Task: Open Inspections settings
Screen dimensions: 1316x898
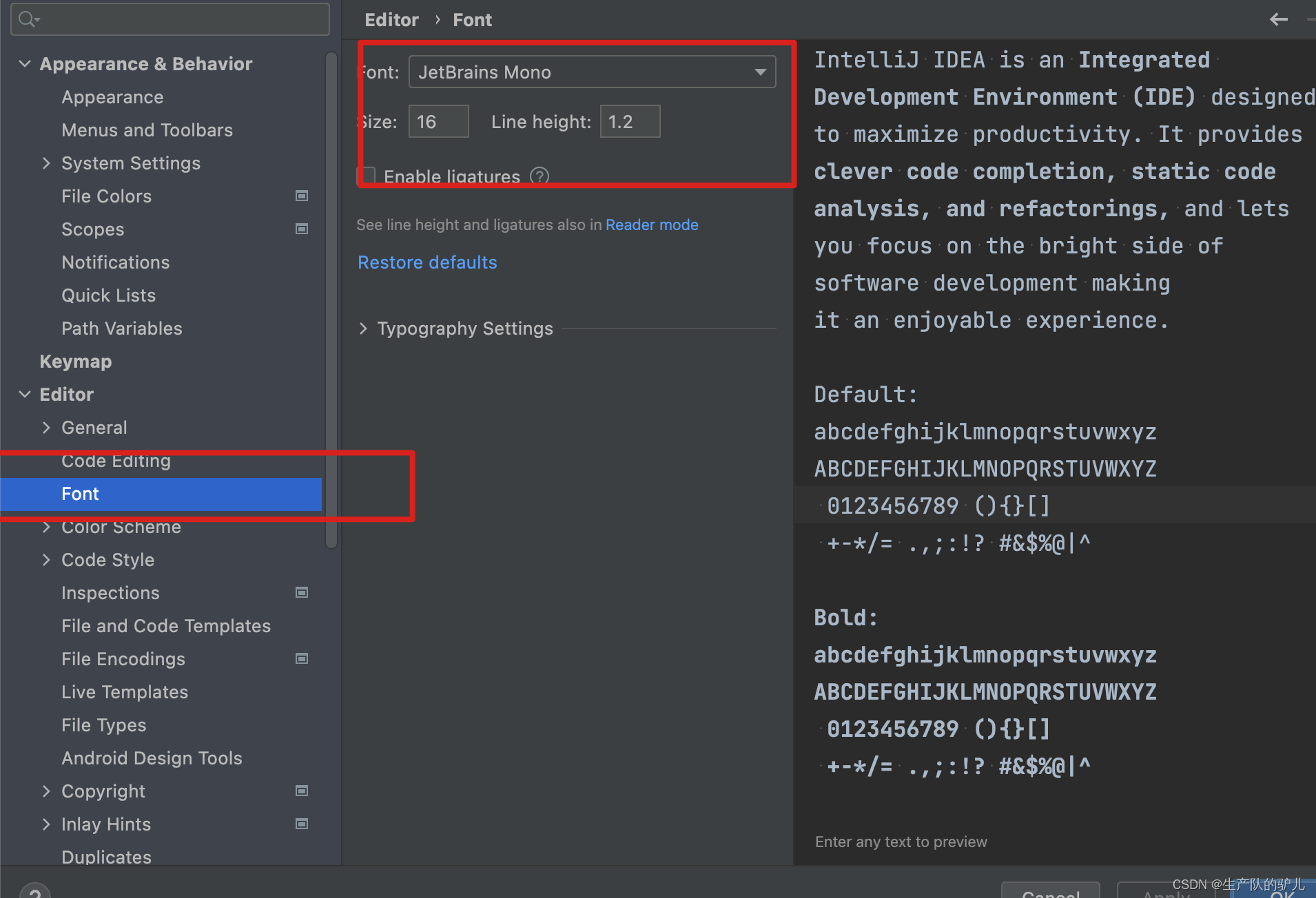Action: [110, 593]
